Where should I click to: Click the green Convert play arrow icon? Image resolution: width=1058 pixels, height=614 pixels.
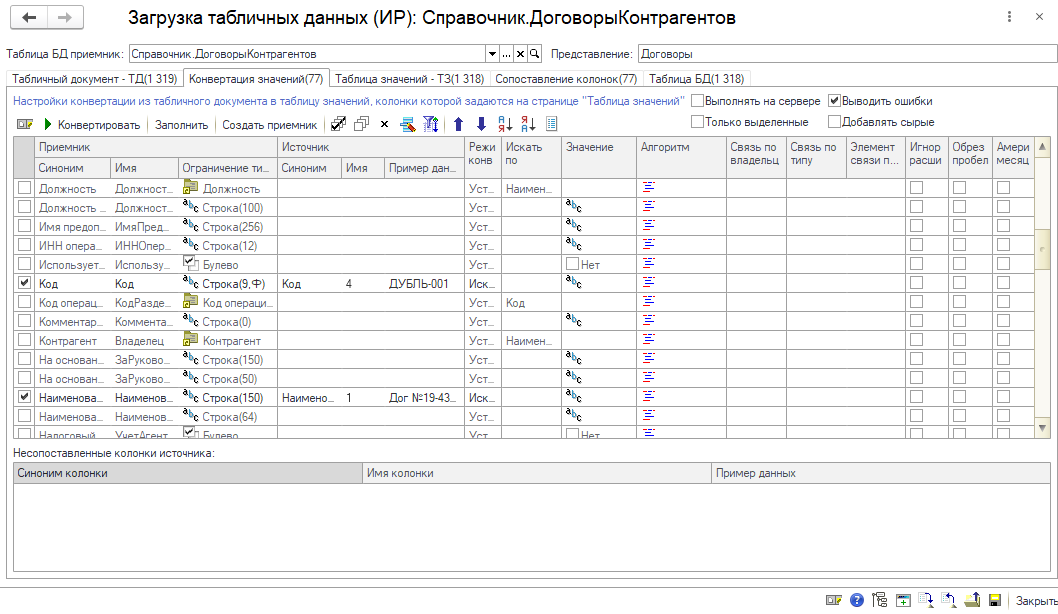(47, 125)
